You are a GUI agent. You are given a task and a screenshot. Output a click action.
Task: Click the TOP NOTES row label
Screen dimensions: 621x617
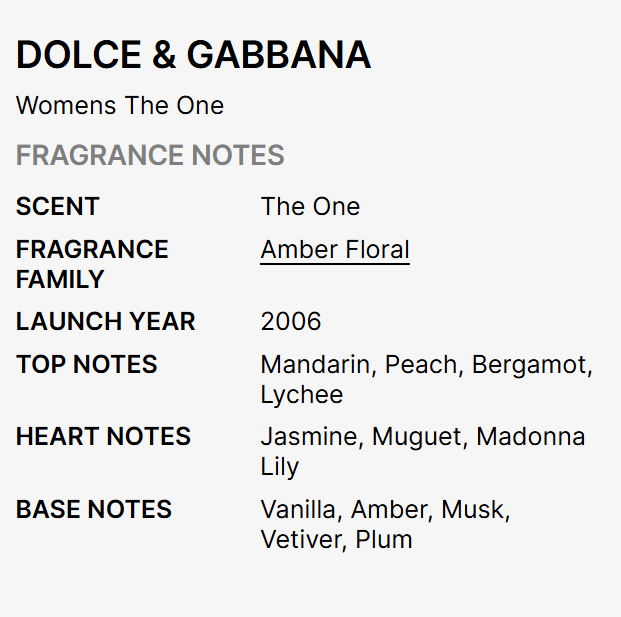pos(87,365)
